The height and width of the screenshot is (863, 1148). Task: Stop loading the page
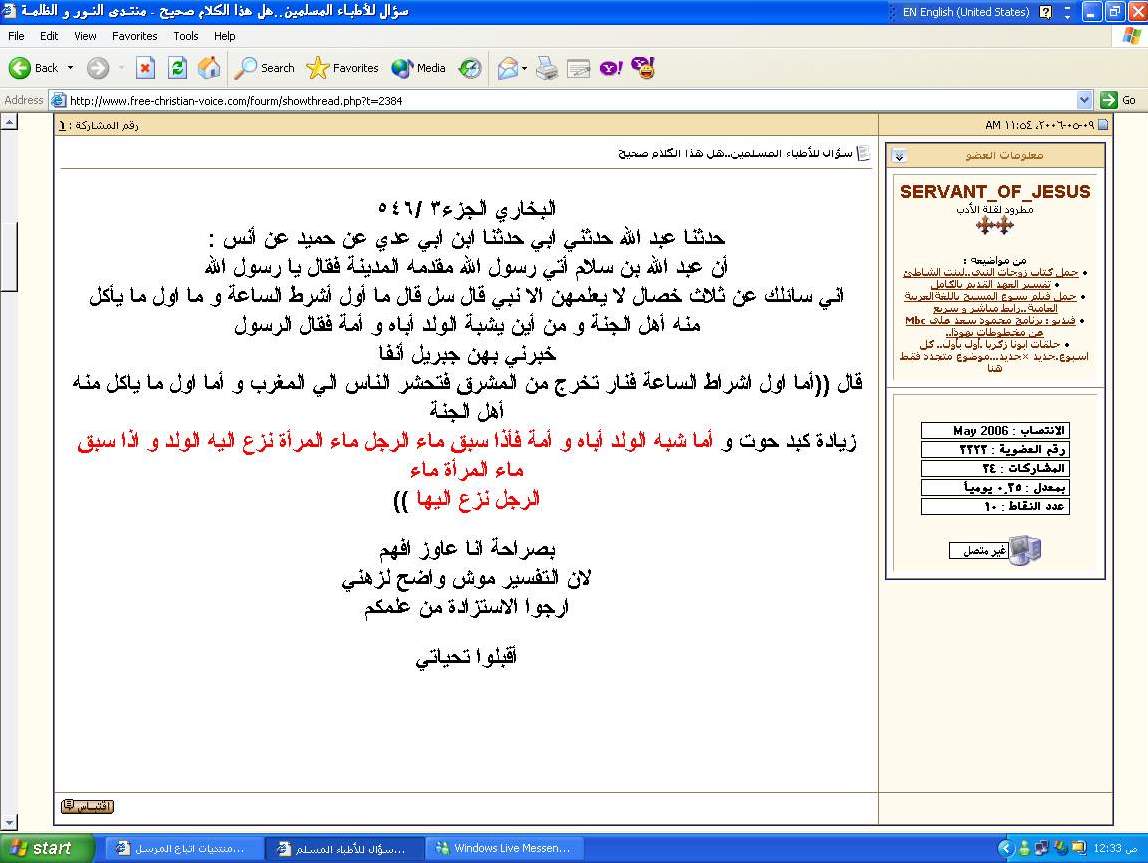pyautogui.click(x=145, y=68)
